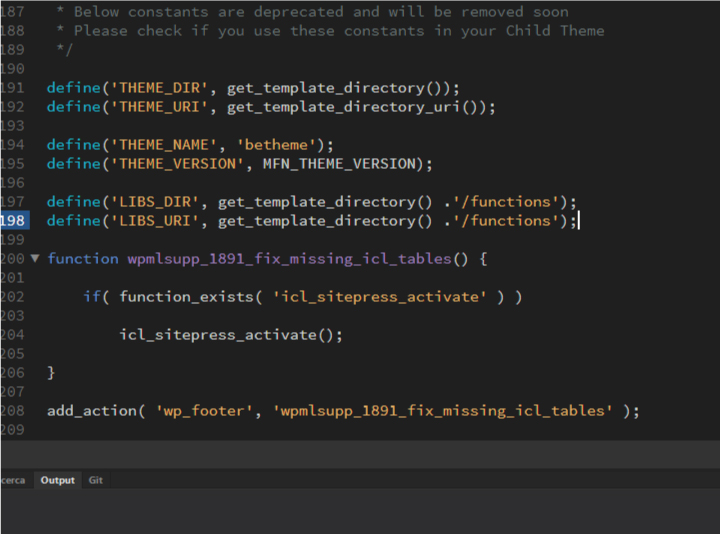Click comment 'Below constants are deprecated'
Viewport: 720px width, 534px height.
(209, 11)
